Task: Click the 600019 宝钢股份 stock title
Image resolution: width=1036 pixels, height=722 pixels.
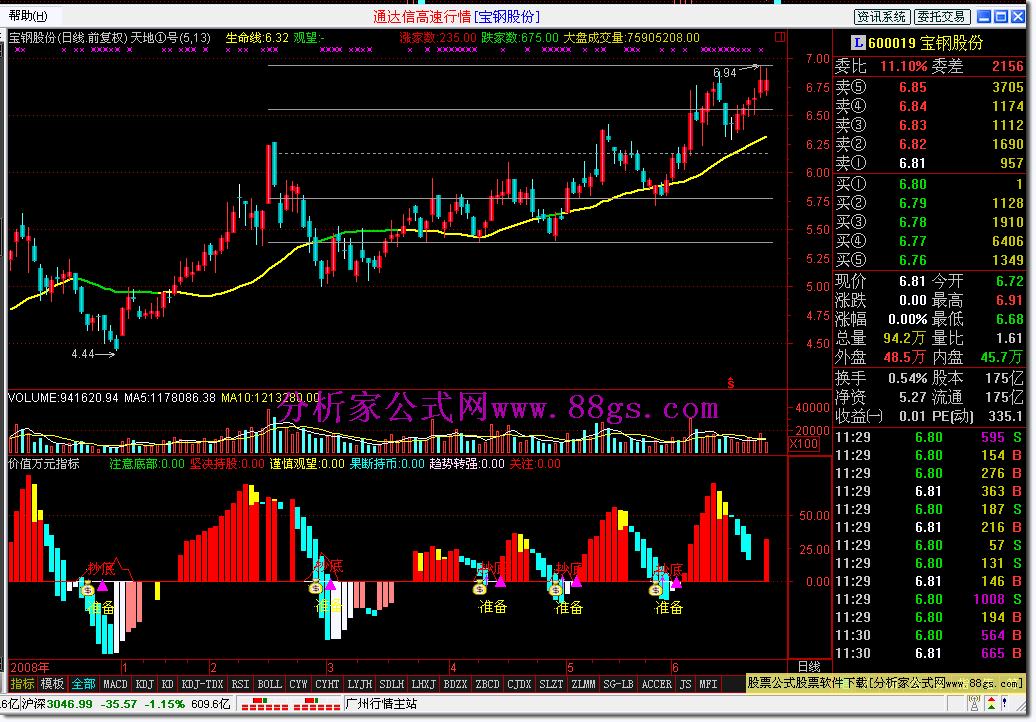Action: 925,43
